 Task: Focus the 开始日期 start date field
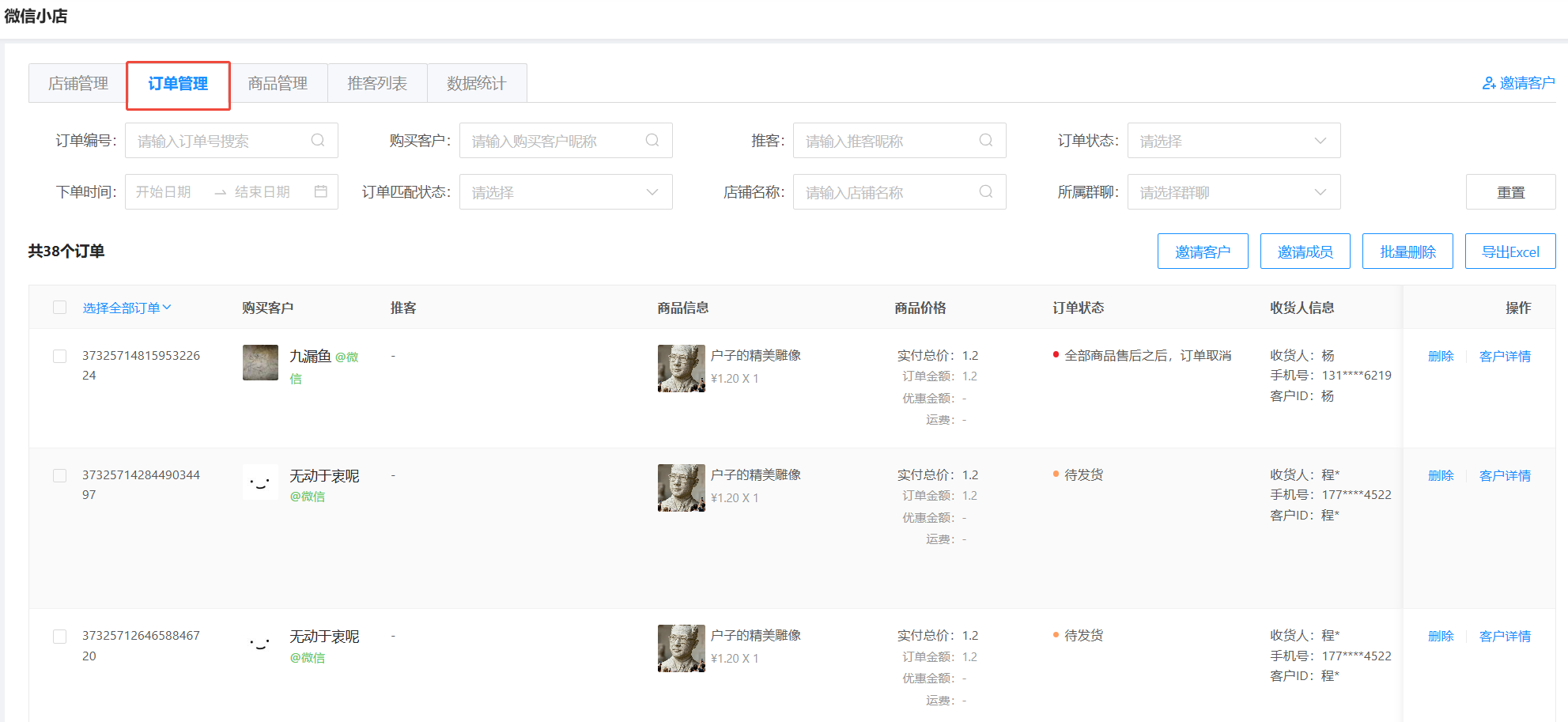(x=164, y=192)
